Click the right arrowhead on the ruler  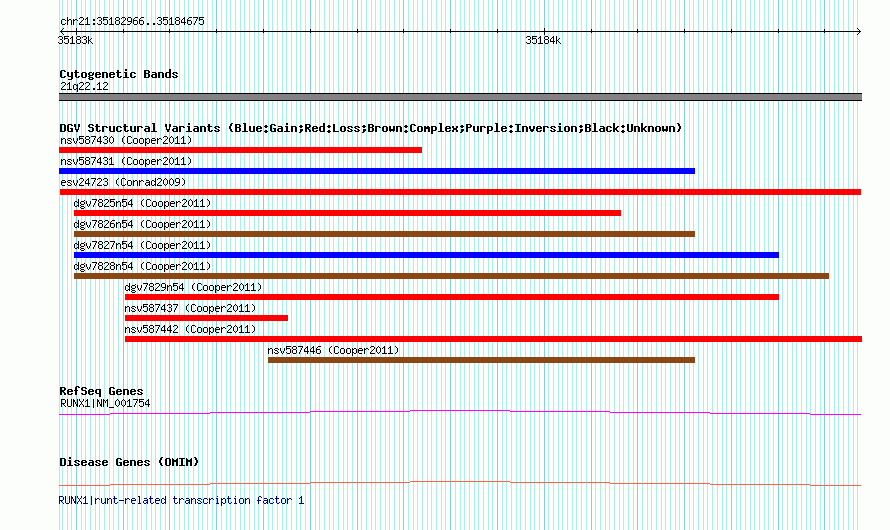[x=859, y=32]
